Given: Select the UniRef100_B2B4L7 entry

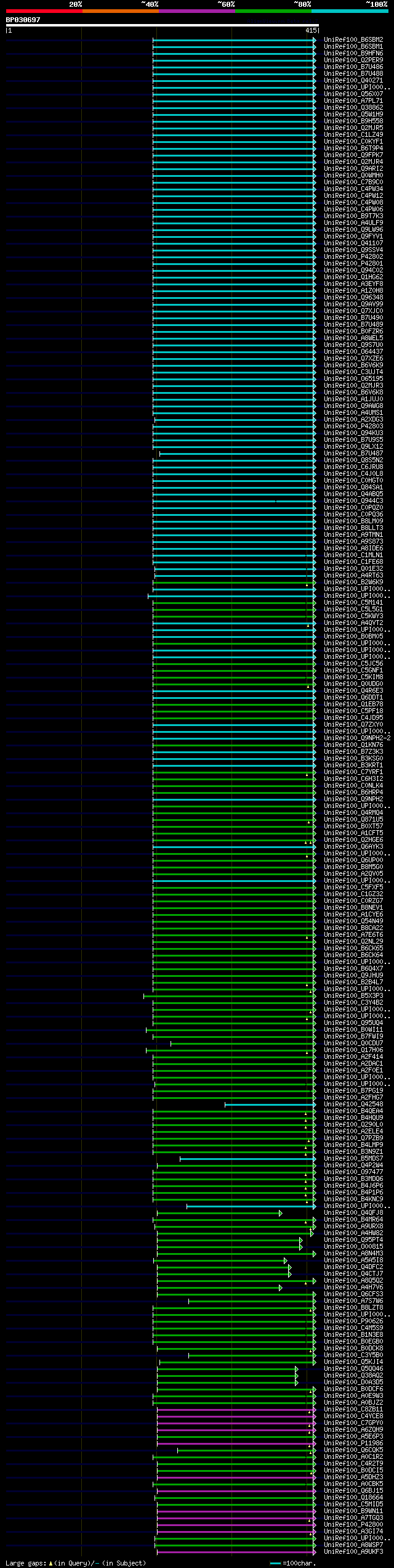Looking at the screenshot, I should point(353,982).
